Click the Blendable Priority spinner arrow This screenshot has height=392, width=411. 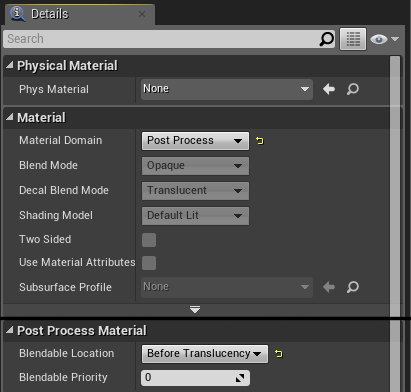[240, 378]
